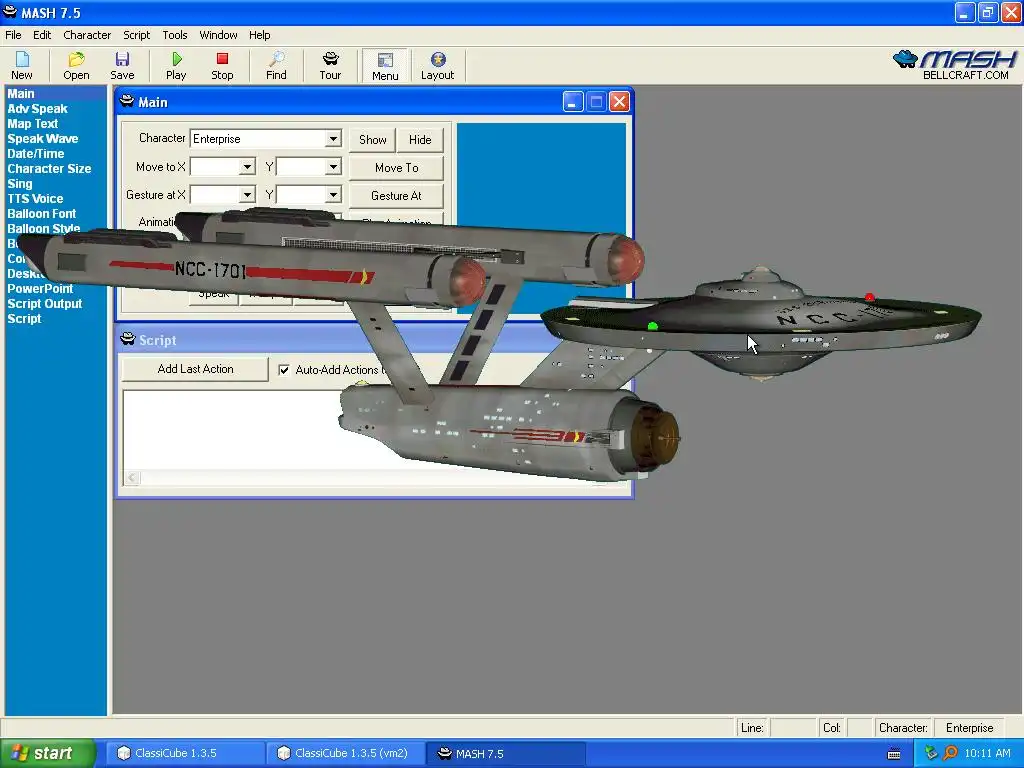Image resolution: width=1024 pixels, height=768 pixels.
Task: Click the orange magnifier tray icon
Action: 950,753
